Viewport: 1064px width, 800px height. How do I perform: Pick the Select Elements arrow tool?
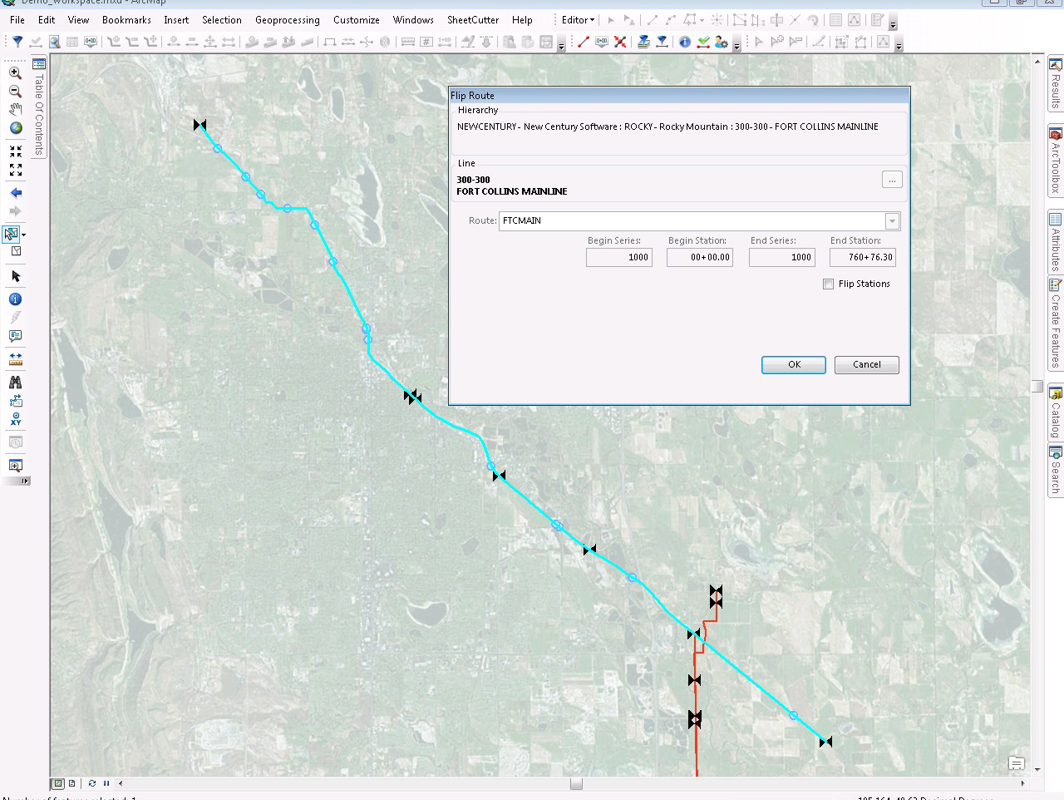click(15, 276)
